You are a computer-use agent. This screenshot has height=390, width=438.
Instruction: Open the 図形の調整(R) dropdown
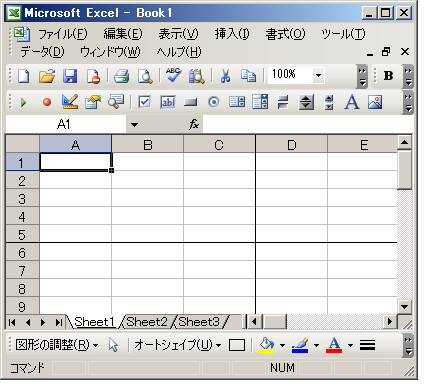tap(57, 345)
